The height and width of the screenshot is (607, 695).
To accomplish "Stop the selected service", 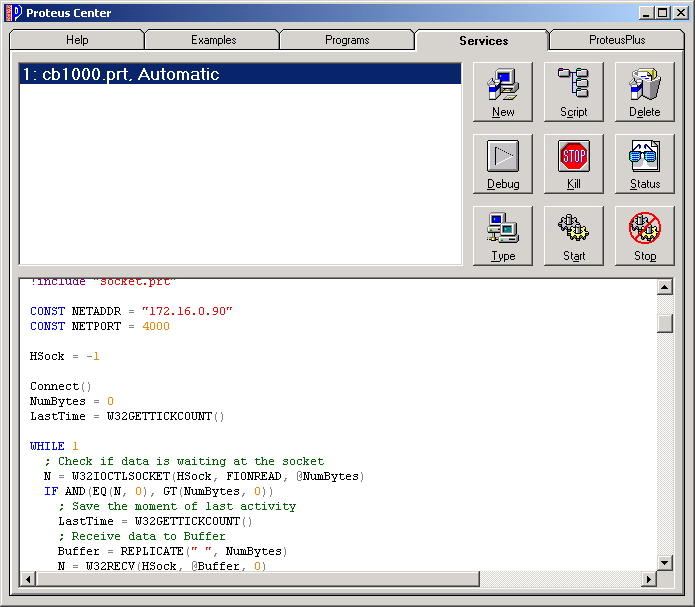I will click(x=644, y=235).
